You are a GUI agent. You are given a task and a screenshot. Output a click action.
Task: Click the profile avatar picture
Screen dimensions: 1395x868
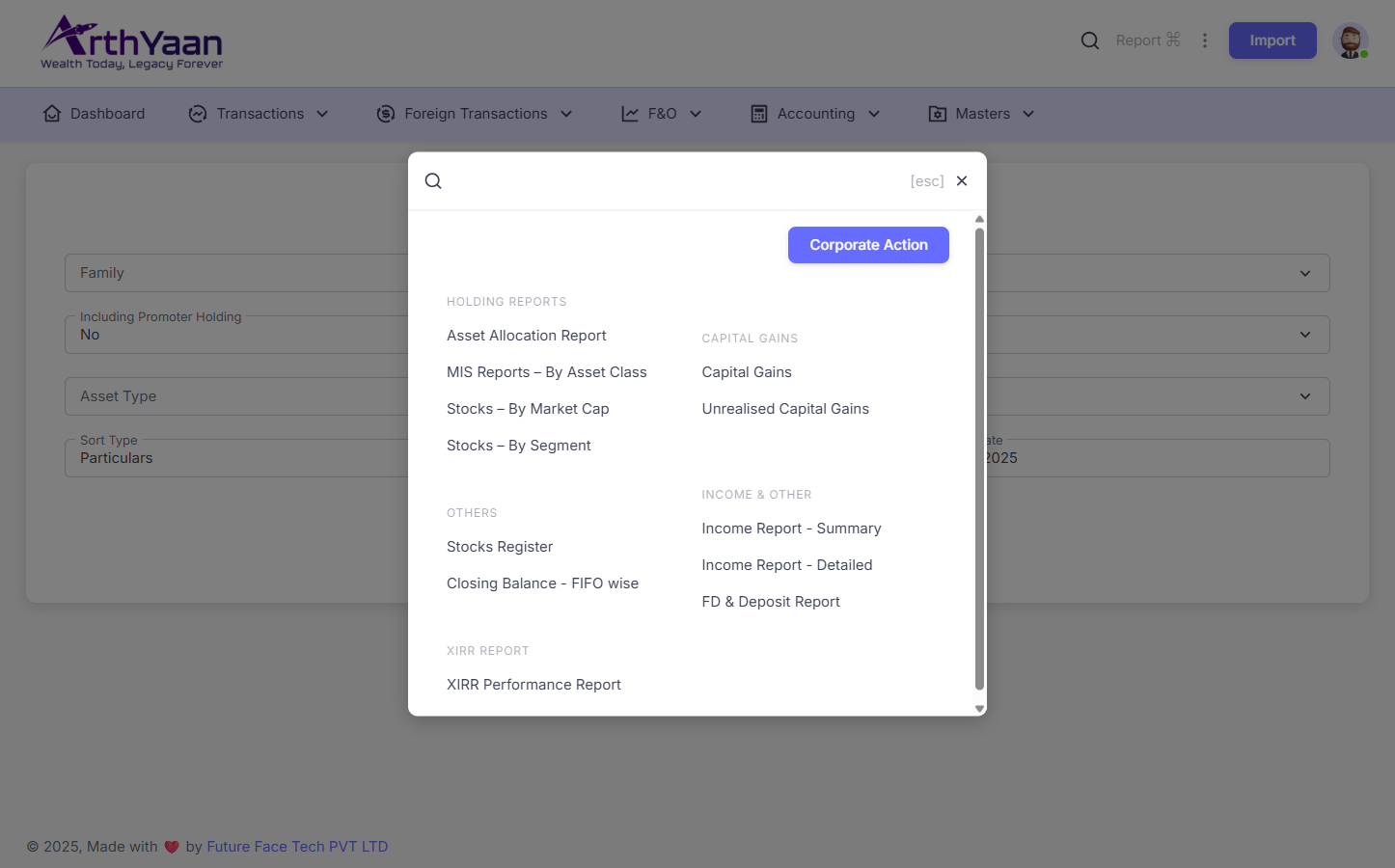[1350, 41]
